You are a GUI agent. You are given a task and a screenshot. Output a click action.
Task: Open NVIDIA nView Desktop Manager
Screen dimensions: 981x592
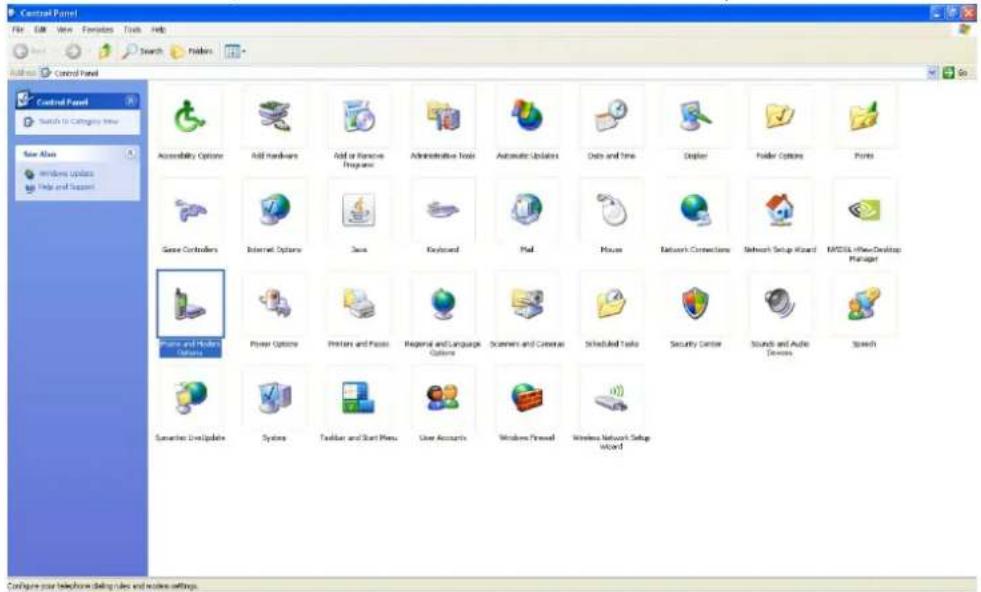[864, 211]
